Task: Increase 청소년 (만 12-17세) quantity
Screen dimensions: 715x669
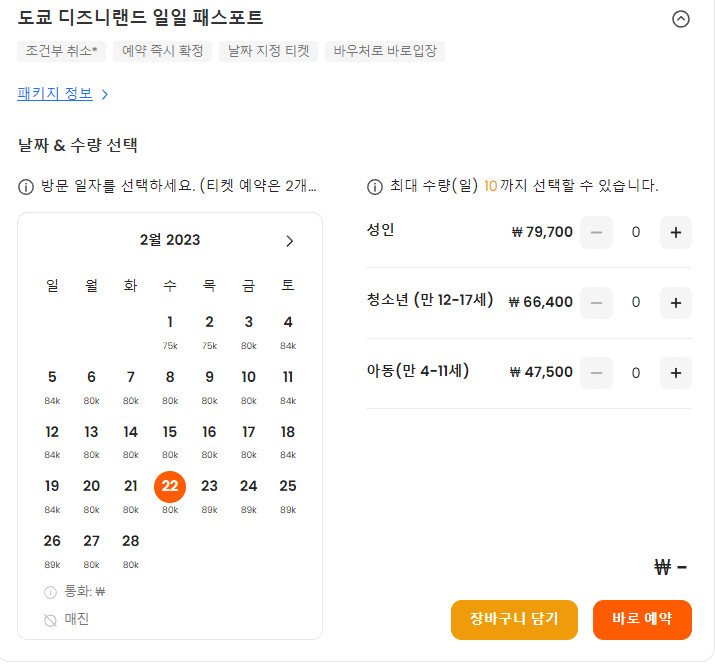Action: [676, 303]
